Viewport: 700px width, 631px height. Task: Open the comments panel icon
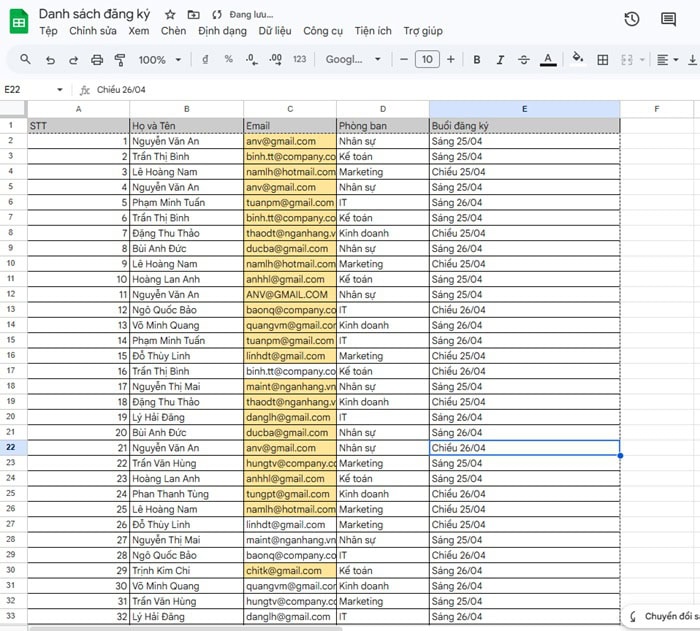668,19
